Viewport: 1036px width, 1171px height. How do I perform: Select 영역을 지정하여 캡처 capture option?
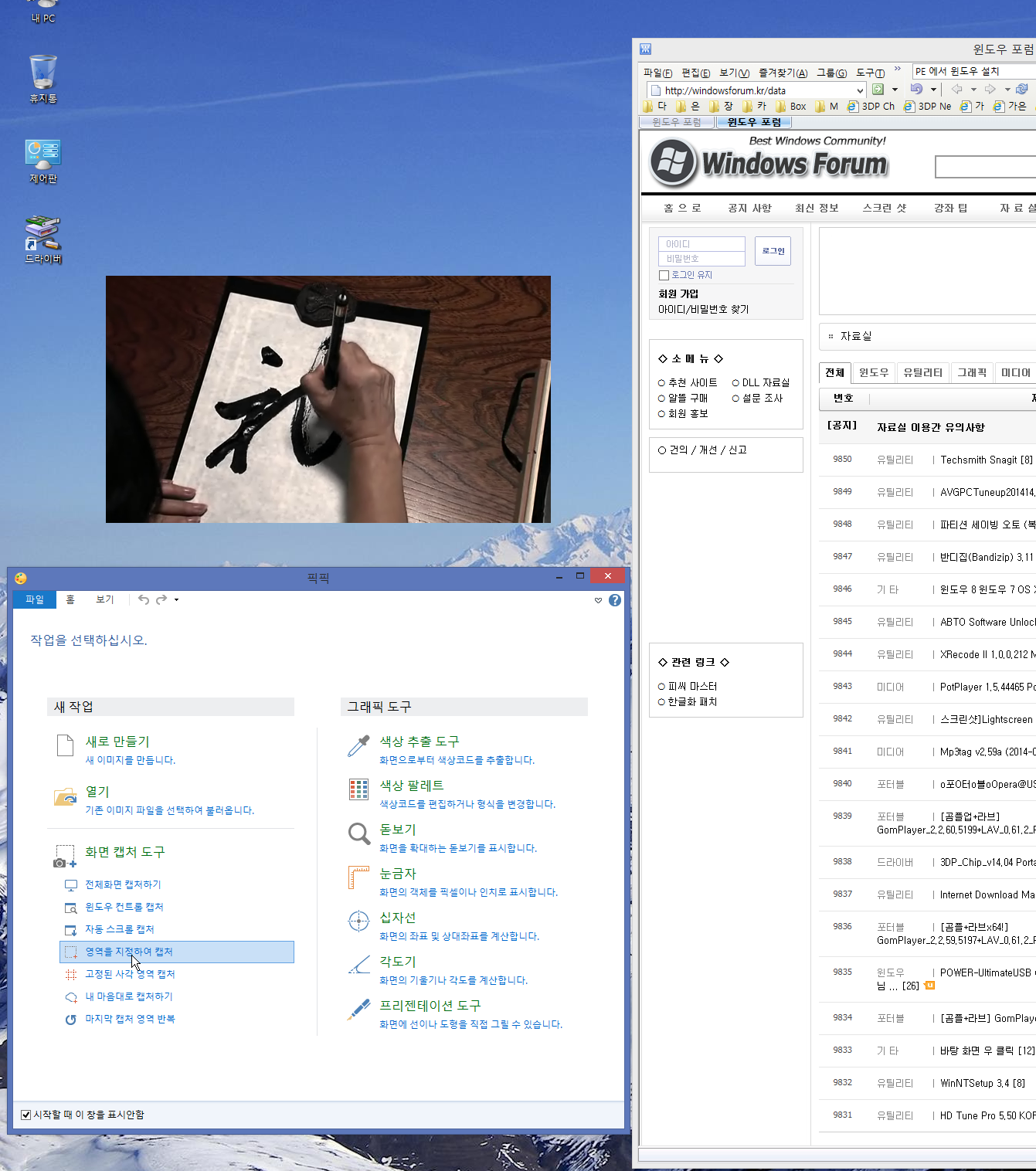tap(177, 952)
